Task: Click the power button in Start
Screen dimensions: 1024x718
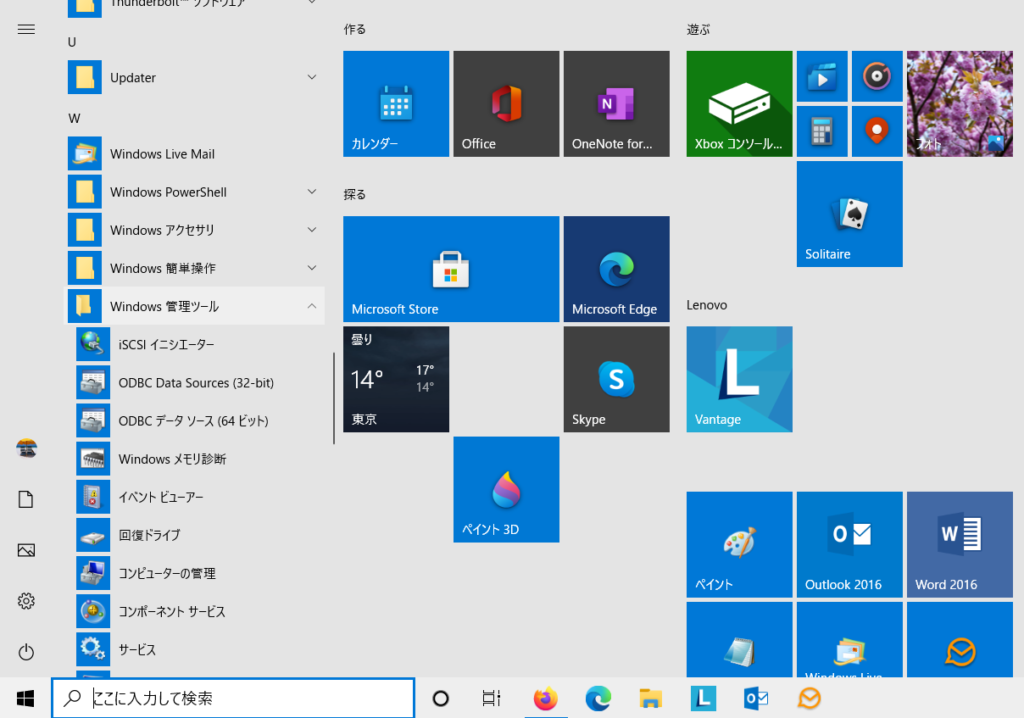Action: (26, 652)
